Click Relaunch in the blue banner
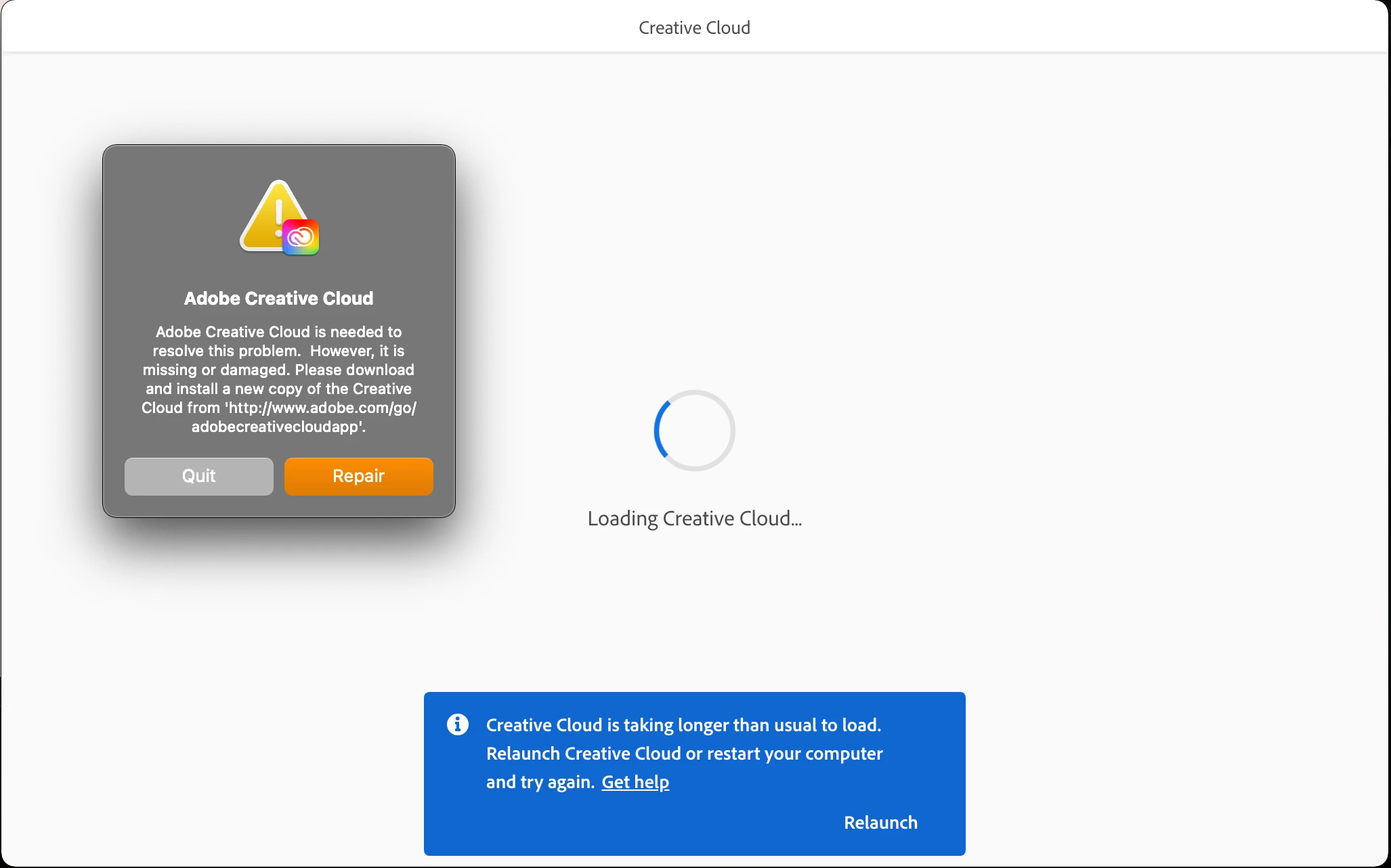Image resolution: width=1391 pixels, height=868 pixels. click(x=880, y=823)
